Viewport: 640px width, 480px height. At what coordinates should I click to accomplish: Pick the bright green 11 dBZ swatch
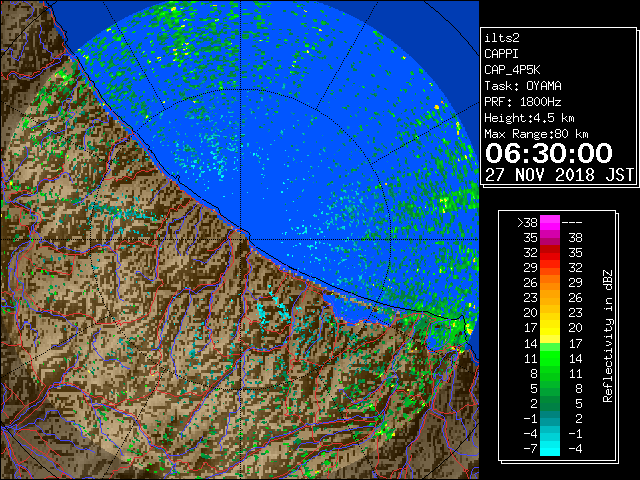550,358
